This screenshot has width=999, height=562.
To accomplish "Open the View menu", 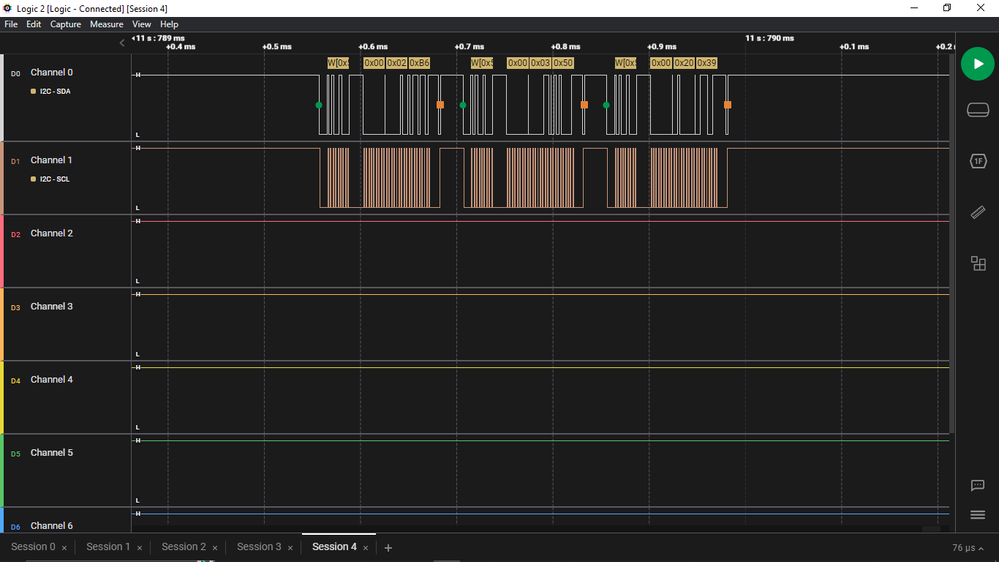I will click(141, 24).
